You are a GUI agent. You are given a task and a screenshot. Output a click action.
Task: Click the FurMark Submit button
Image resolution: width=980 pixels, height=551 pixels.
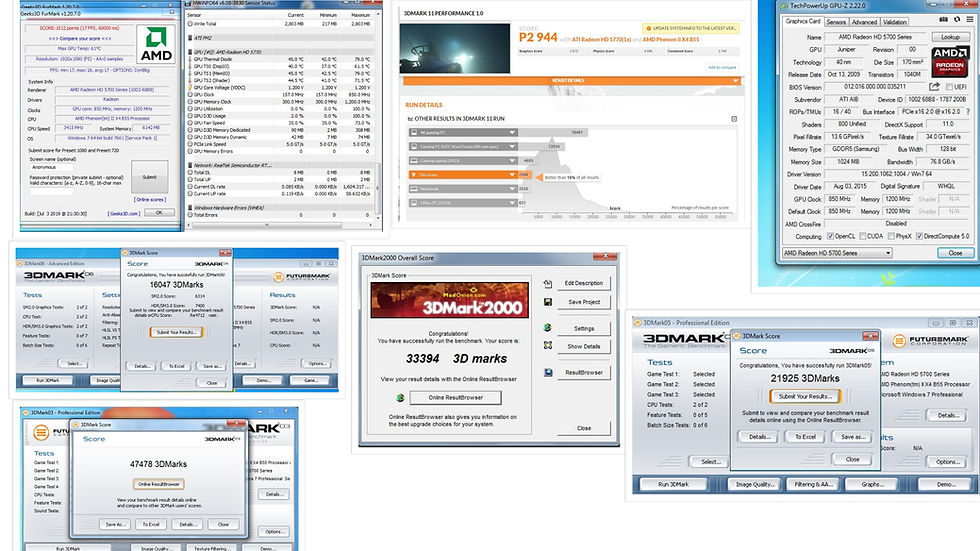(x=149, y=177)
